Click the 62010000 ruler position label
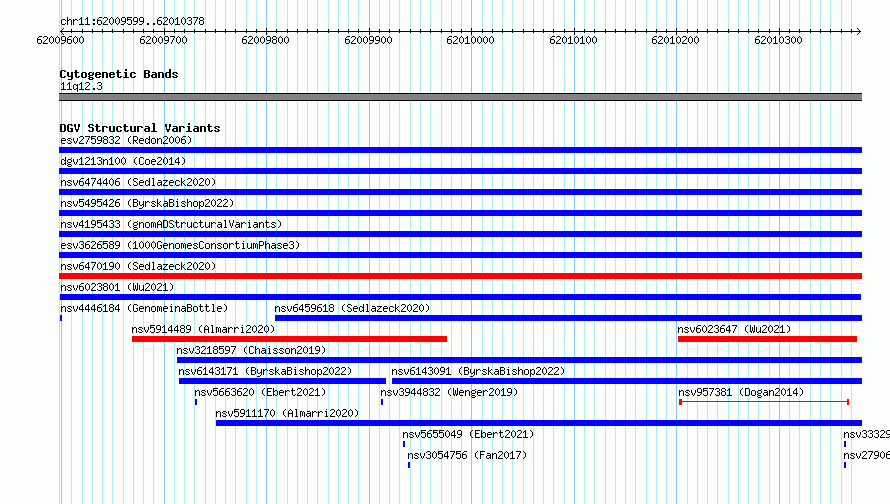The width and height of the screenshot is (890, 504). point(471,40)
